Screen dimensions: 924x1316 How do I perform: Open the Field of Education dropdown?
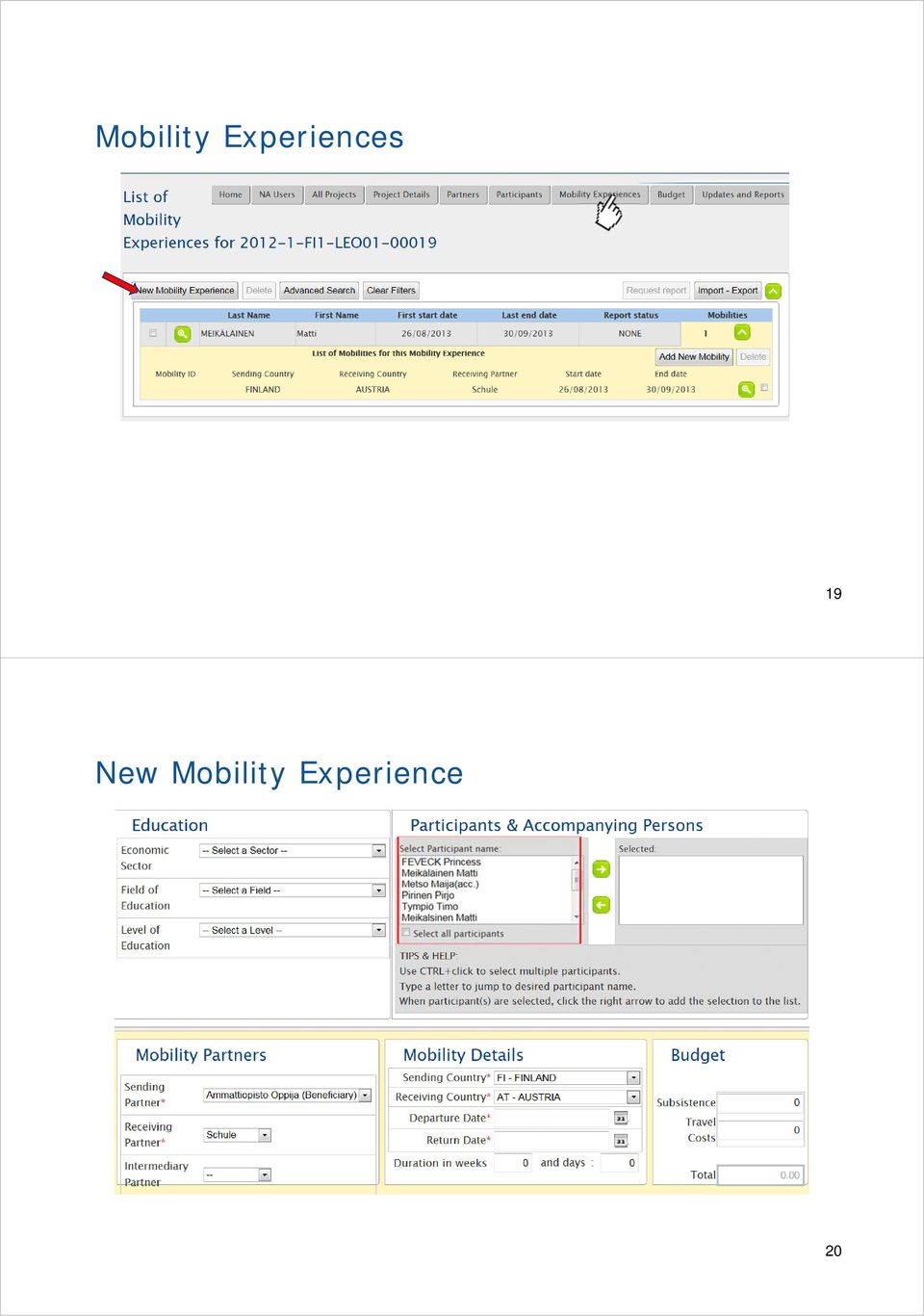click(293, 890)
